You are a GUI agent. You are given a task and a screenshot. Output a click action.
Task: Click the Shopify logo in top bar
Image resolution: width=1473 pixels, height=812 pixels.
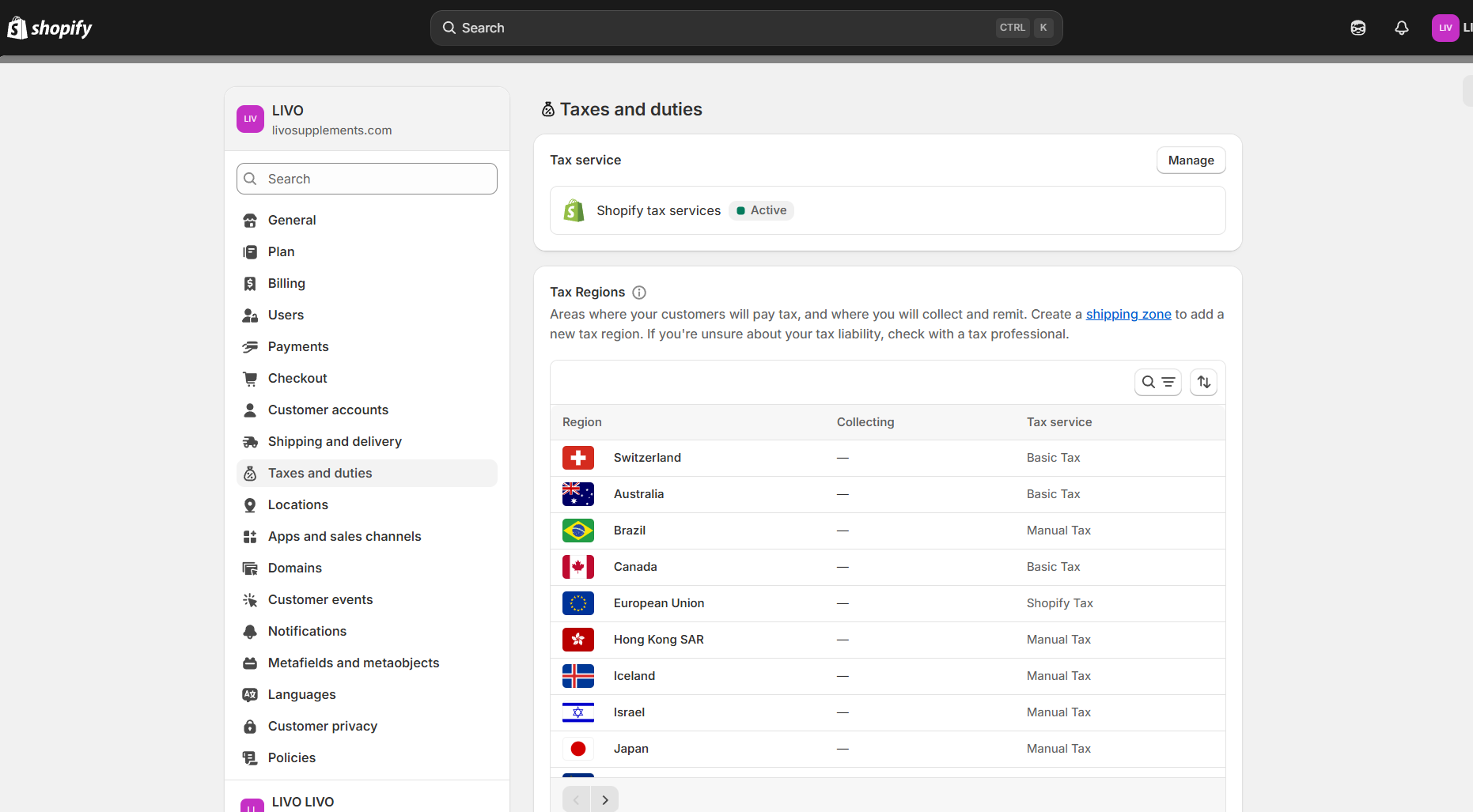point(50,28)
